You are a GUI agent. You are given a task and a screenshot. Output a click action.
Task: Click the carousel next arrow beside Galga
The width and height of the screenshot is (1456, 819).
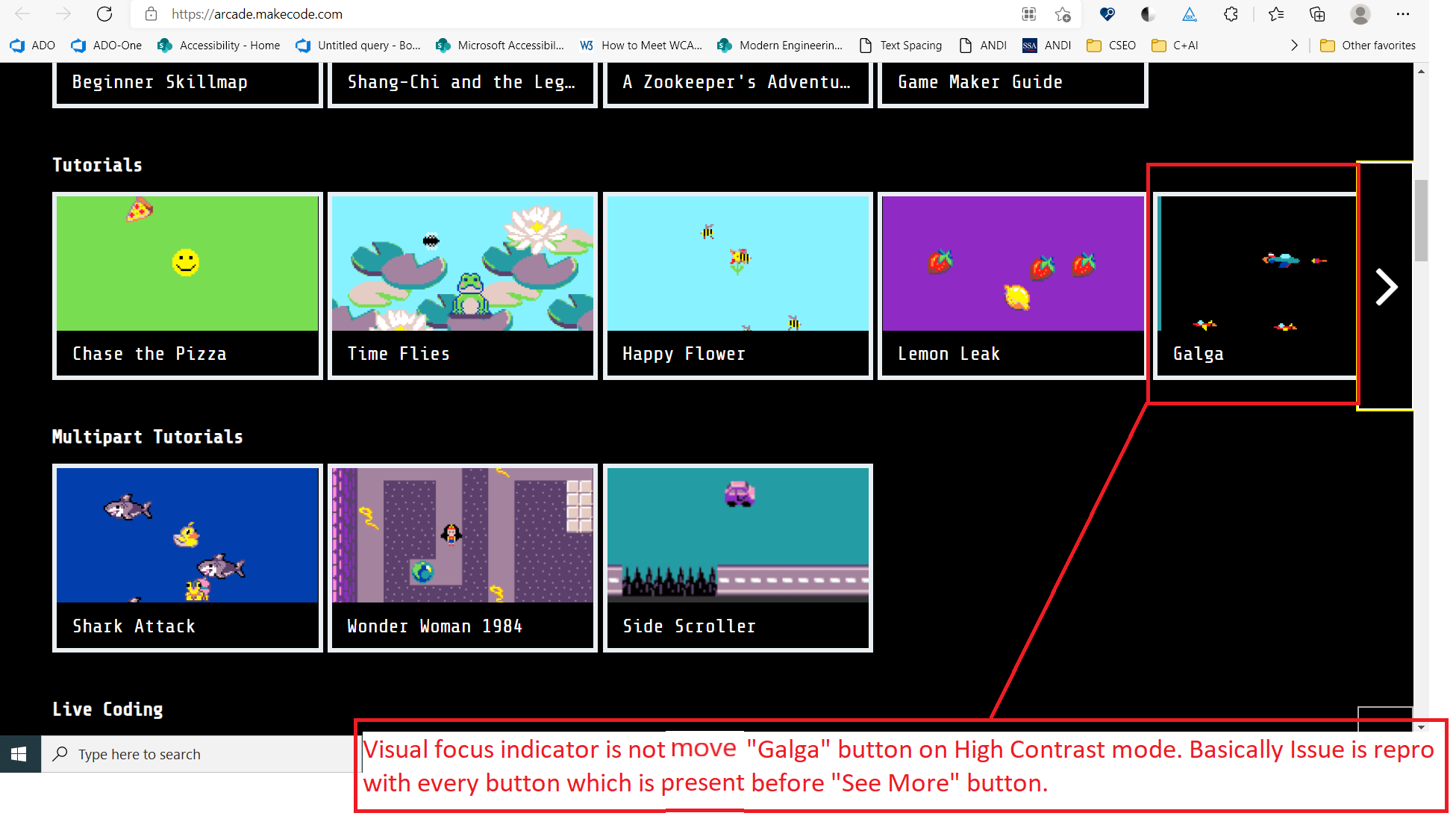(1386, 287)
